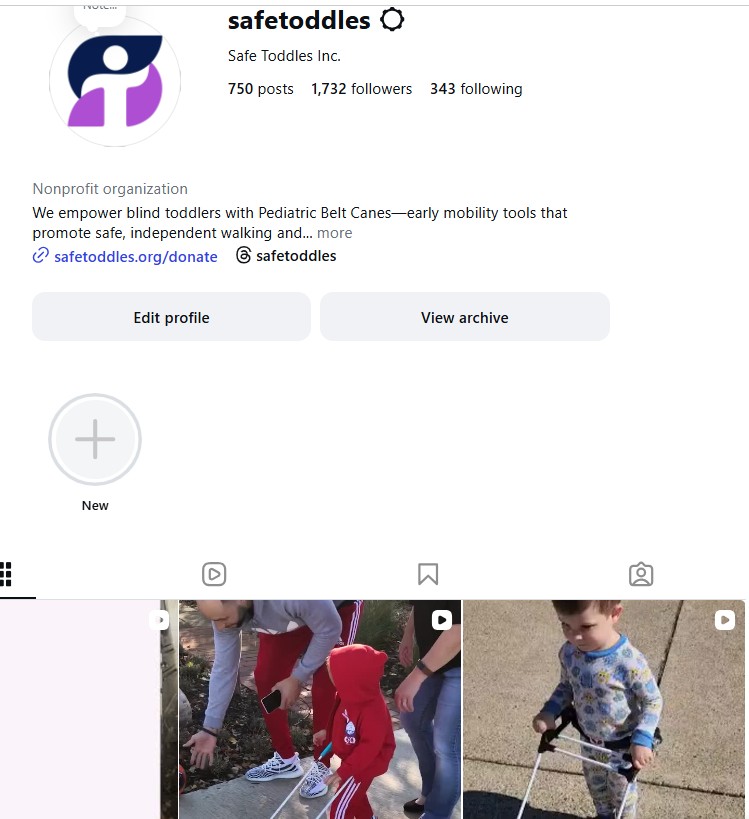Open the settings gear next to safetoddles
The width and height of the screenshot is (749, 819).
click(392, 20)
